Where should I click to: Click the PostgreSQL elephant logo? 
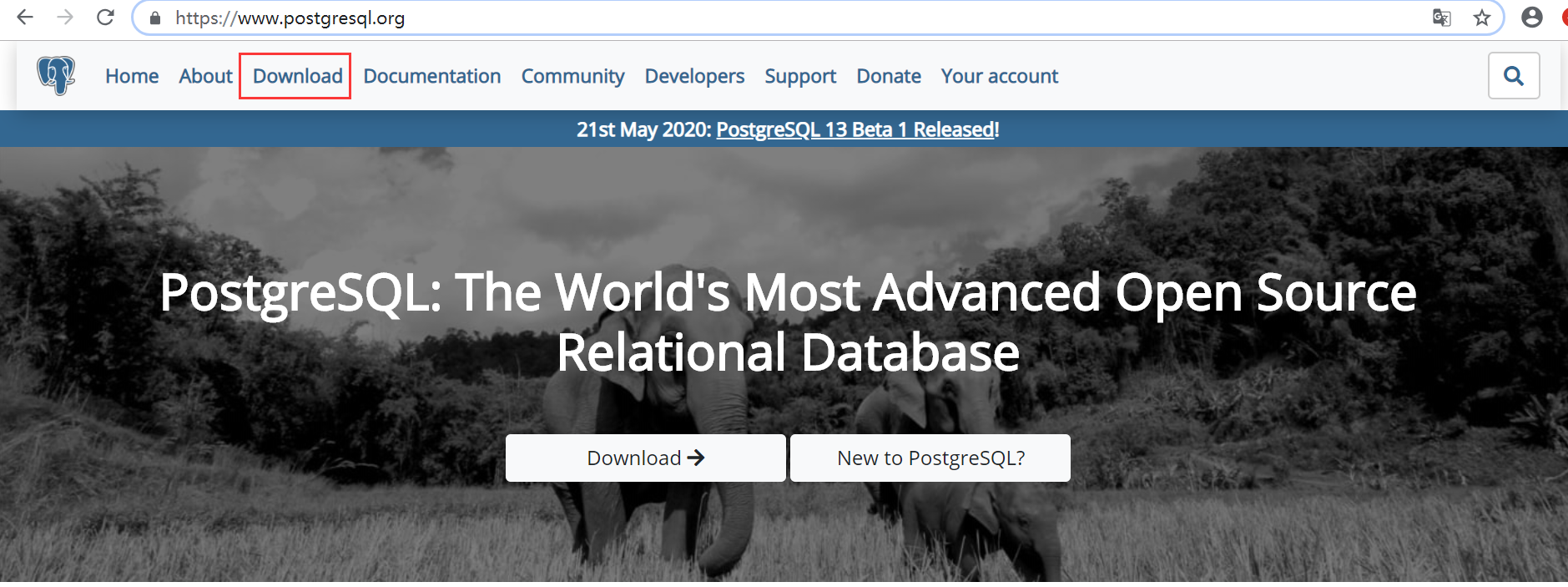[x=56, y=75]
